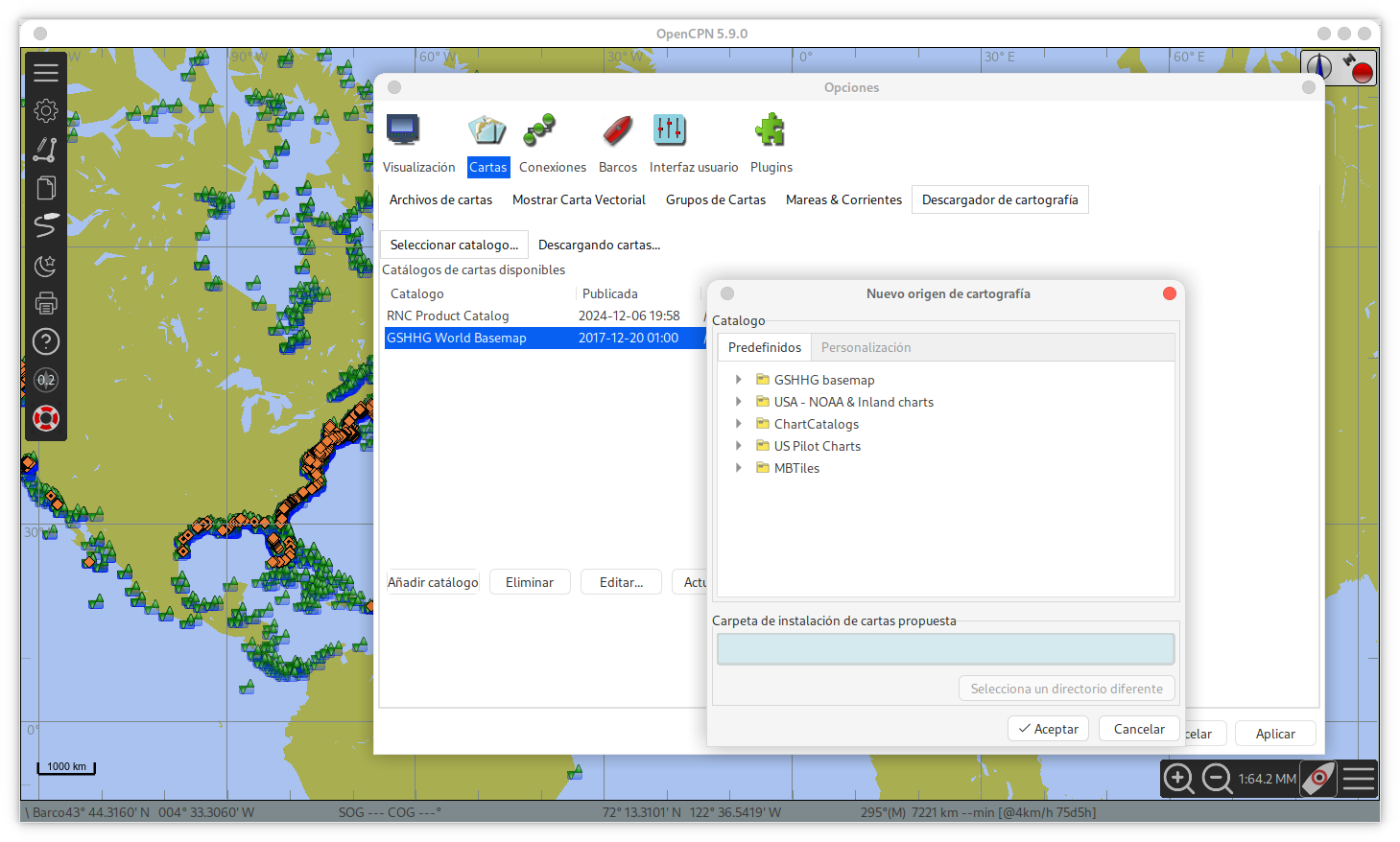Open Visualización settings monitor icon
Viewport: 1400px width, 842px height.
point(403,129)
